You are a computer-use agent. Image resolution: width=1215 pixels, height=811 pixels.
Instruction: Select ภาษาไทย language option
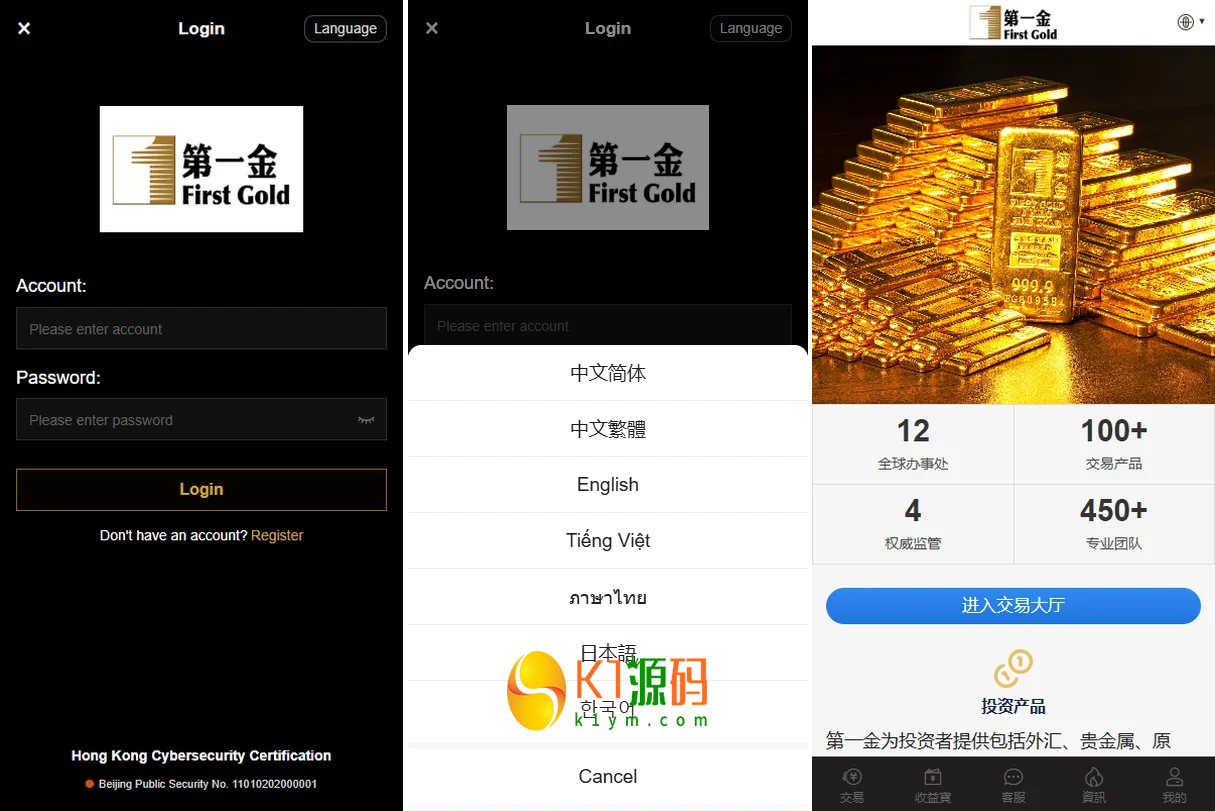[x=608, y=597]
